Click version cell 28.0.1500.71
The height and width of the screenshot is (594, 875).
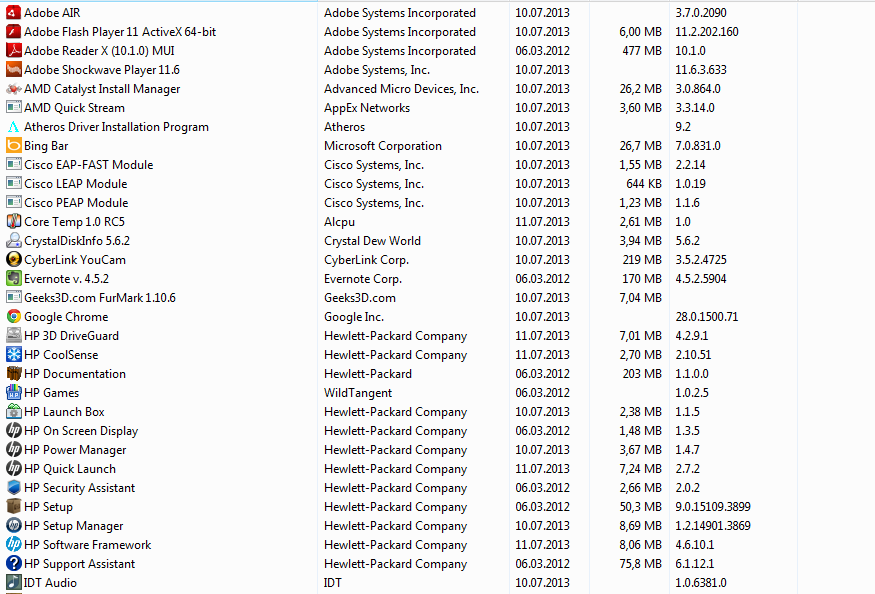706,317
